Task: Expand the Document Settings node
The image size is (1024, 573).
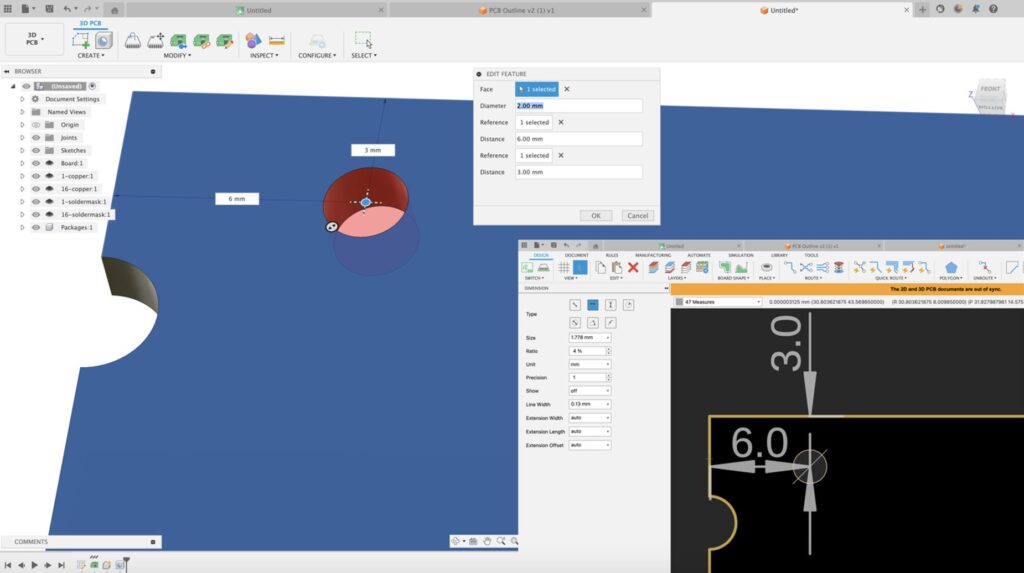Action: 22,99
